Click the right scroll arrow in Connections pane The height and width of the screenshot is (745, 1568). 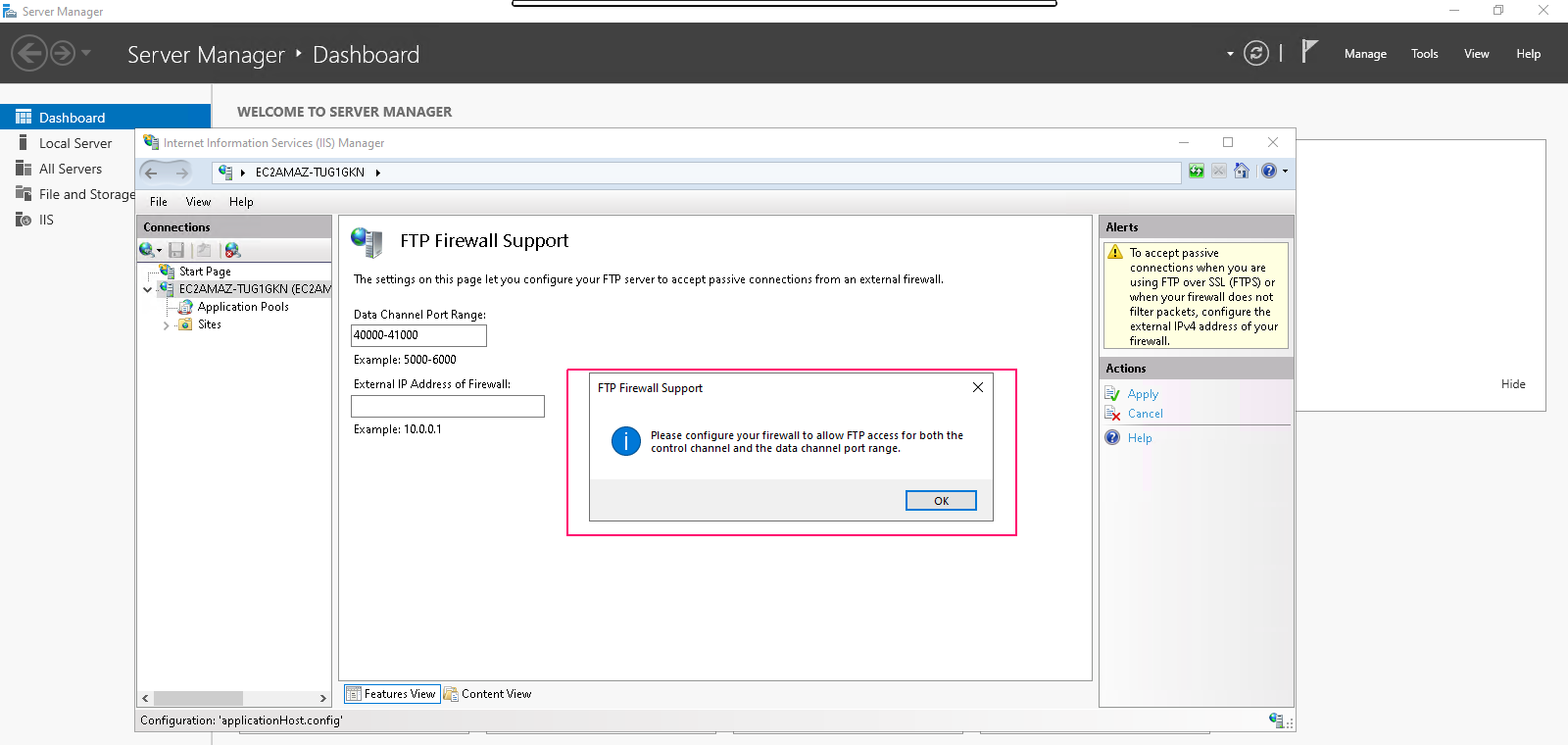click(x=323, y=698)
